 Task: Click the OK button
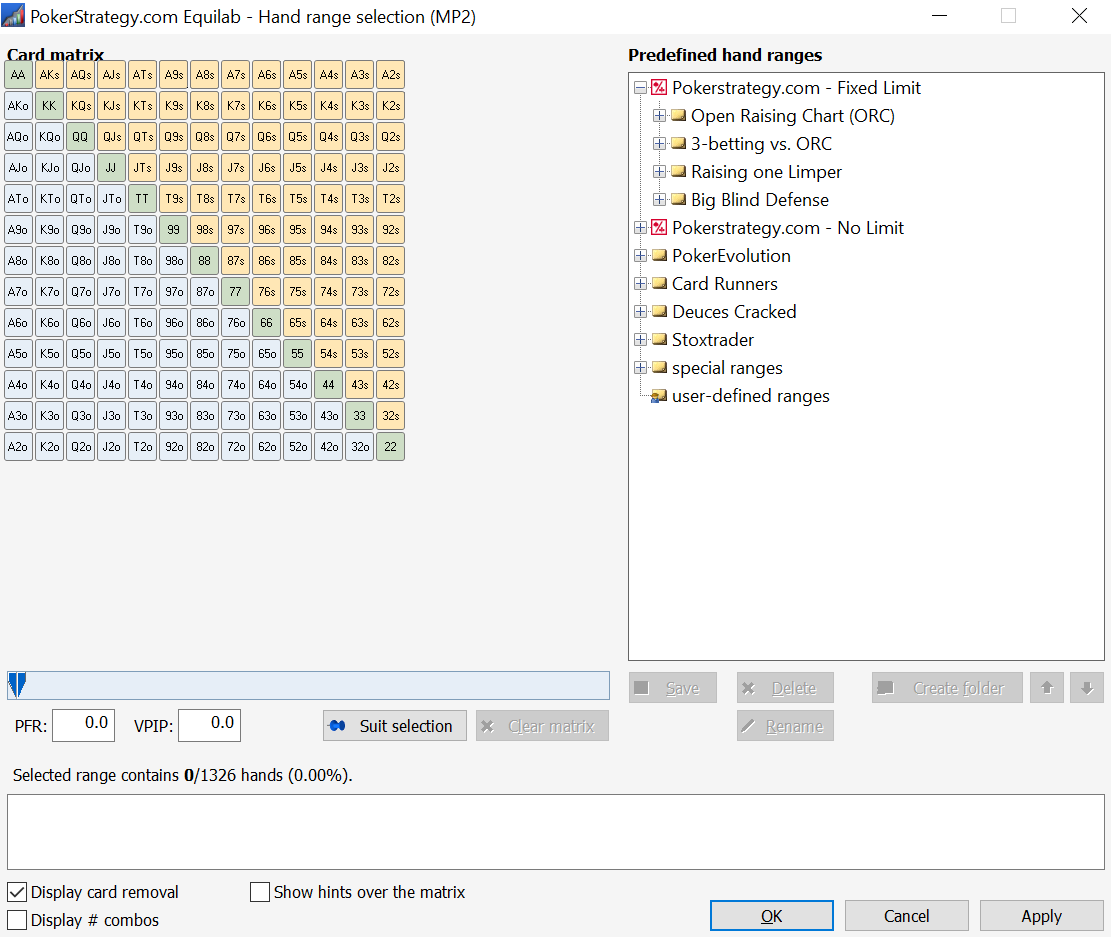[x=772, y=916]
